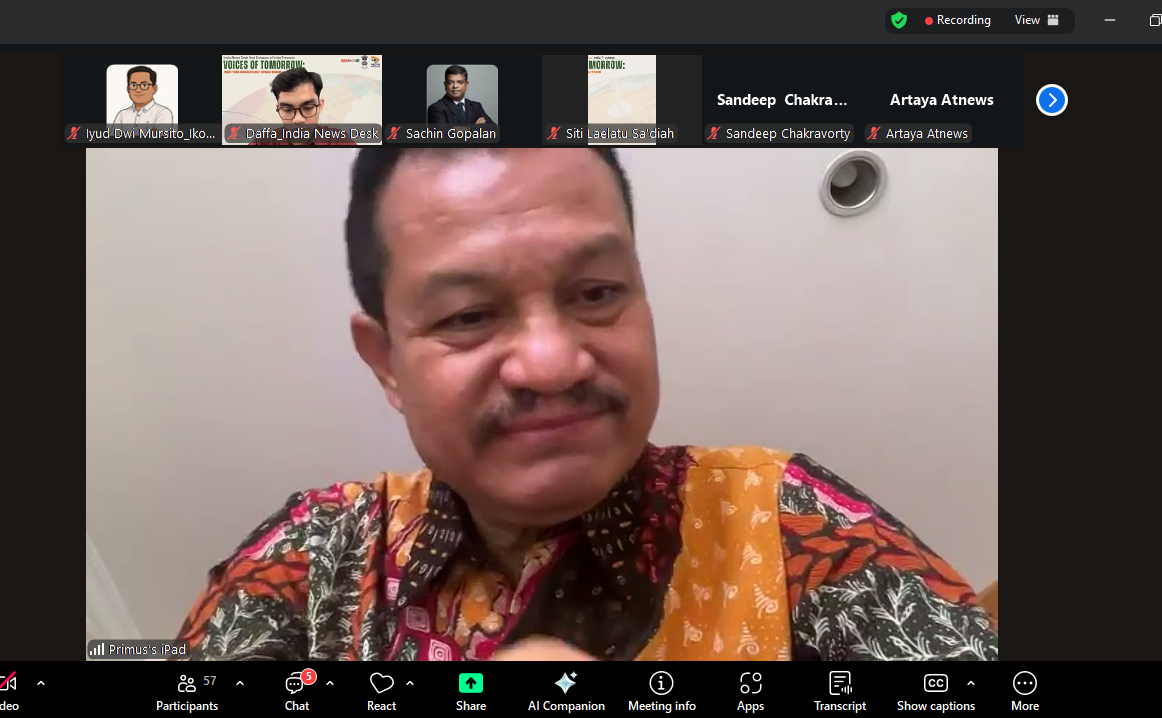This screenshot has height=718, width=1162.
Task: Open the Chat panel with 5 unread
Action: click(x=297, y=692)
